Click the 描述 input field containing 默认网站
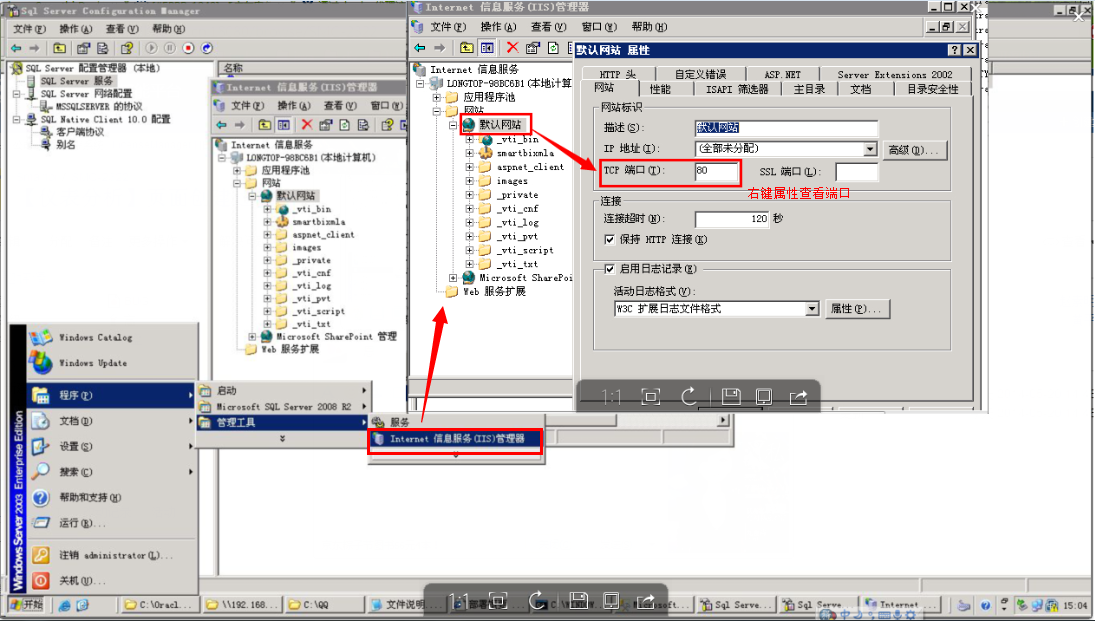 pyautogui.click(x=786, y=128)
